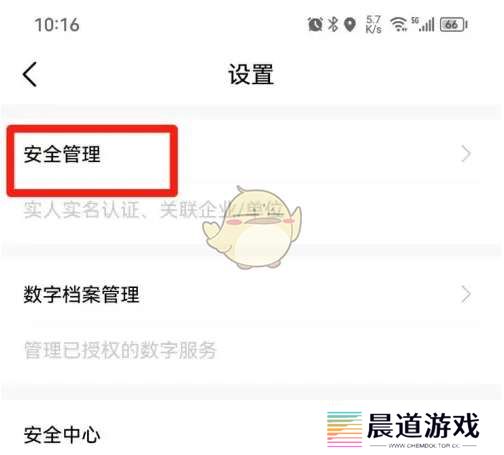Expand 数字档案管理 via right chevron
Image resolution: width=504 pixels, height=455 pixels.
[466, 295]
